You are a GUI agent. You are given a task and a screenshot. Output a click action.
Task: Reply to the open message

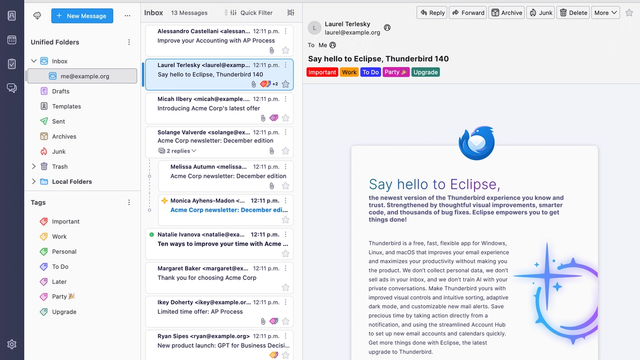pyautogui.click(x=432, y=13)
